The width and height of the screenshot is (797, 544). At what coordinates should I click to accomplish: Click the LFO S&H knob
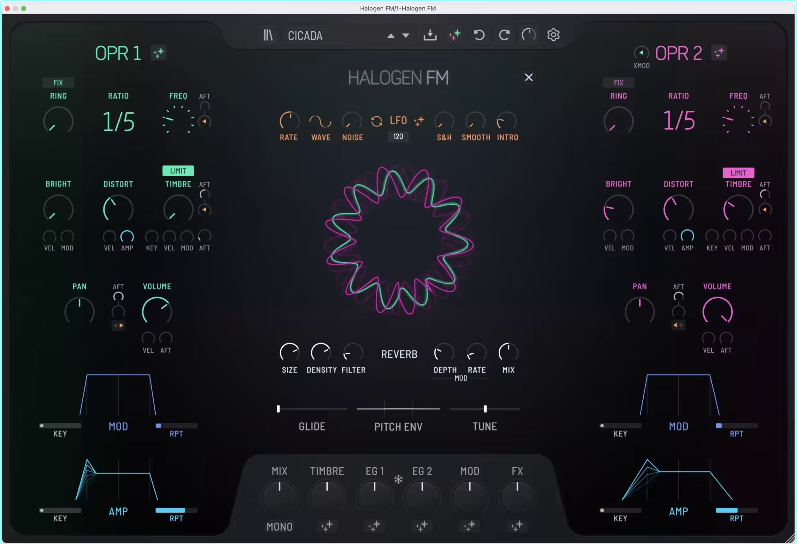coord(444,121)
